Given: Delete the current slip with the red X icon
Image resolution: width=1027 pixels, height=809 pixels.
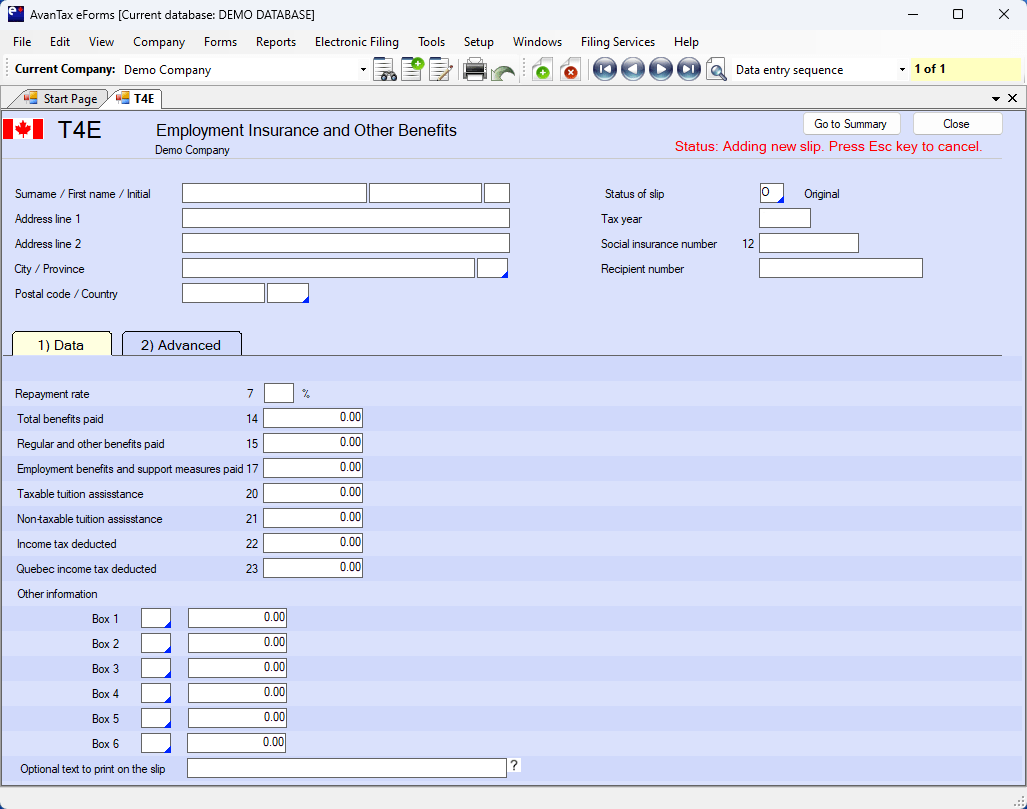Looking at the screenshot, I should click(x=571, y=70).
